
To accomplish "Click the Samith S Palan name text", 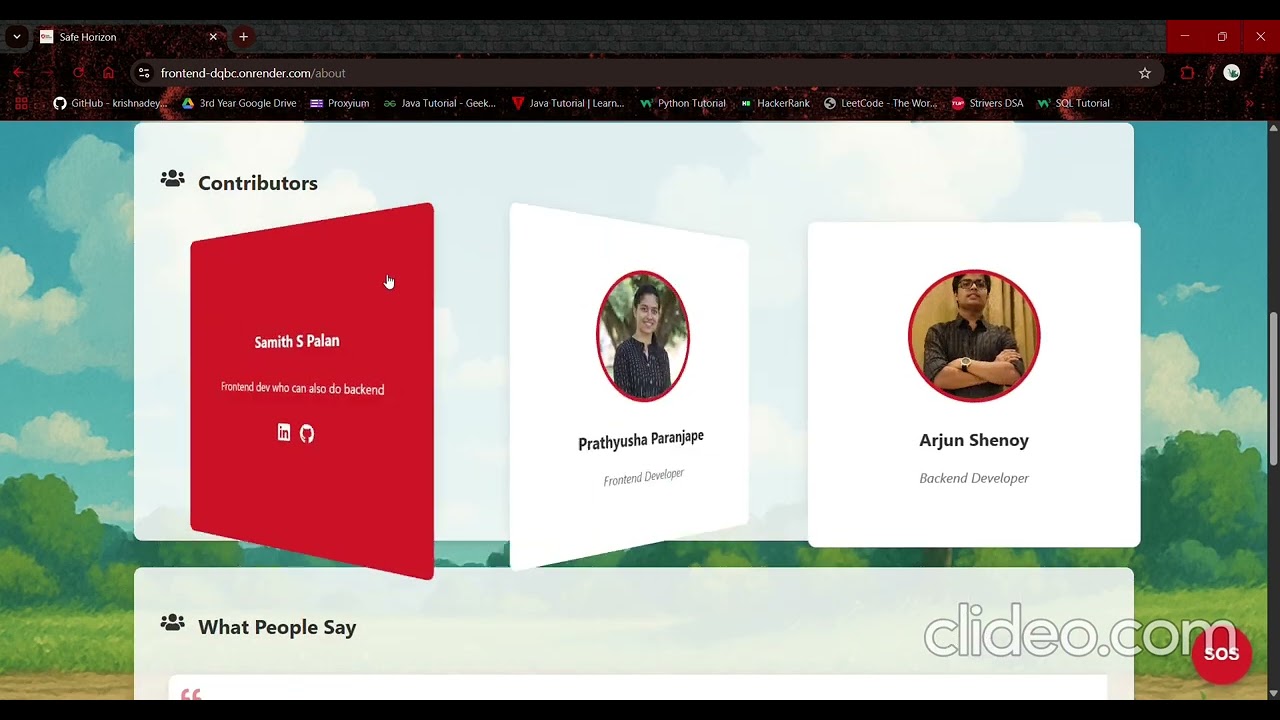I will tap(297, 341).
